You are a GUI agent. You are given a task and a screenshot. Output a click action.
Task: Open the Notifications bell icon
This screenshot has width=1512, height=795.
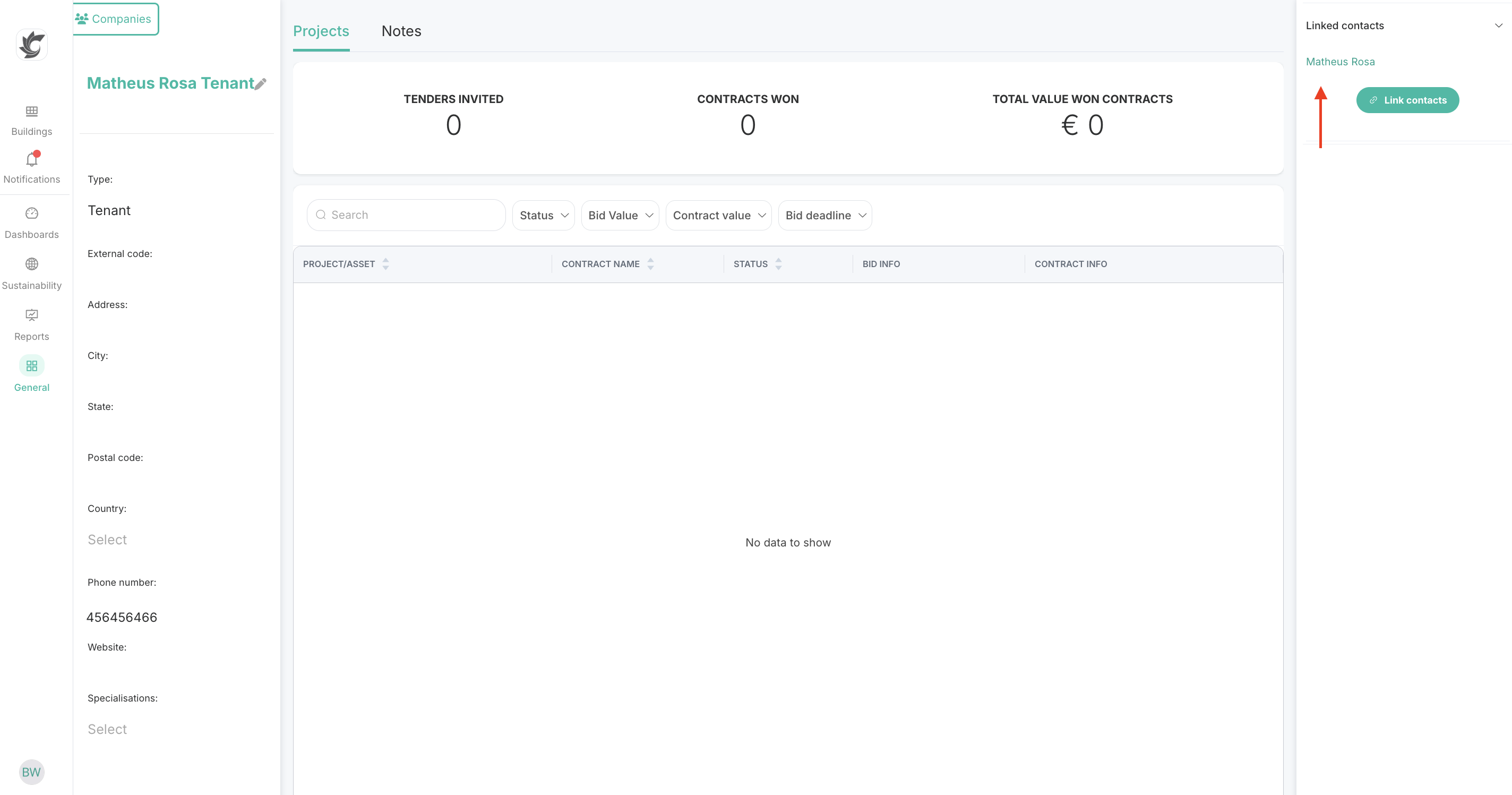[32, 159]
